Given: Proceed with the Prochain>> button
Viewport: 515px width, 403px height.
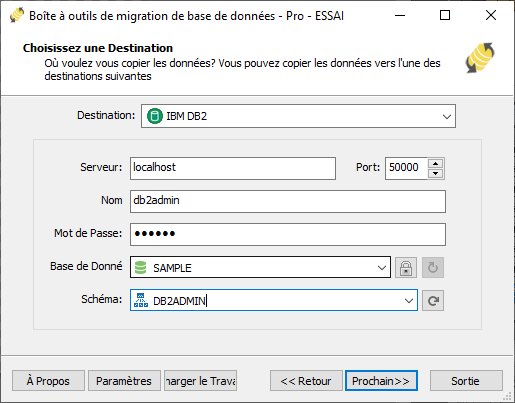Looking at the screenshot, I should [x=381, y=380].
